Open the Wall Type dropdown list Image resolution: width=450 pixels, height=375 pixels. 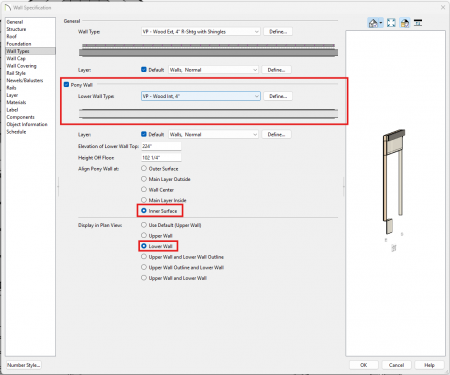point(201,32)
